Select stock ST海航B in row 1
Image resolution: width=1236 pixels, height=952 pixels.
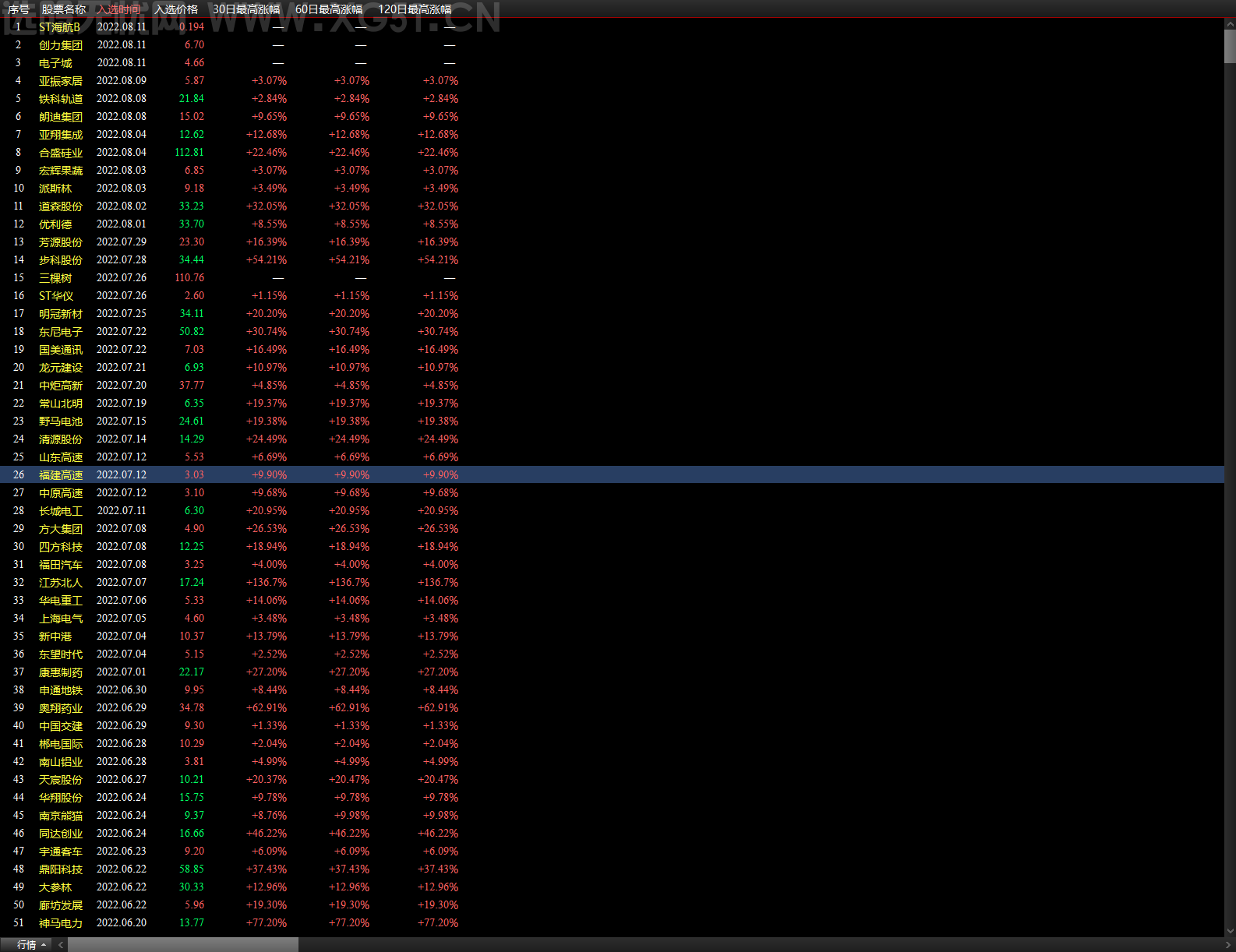[x=59, y=27]
